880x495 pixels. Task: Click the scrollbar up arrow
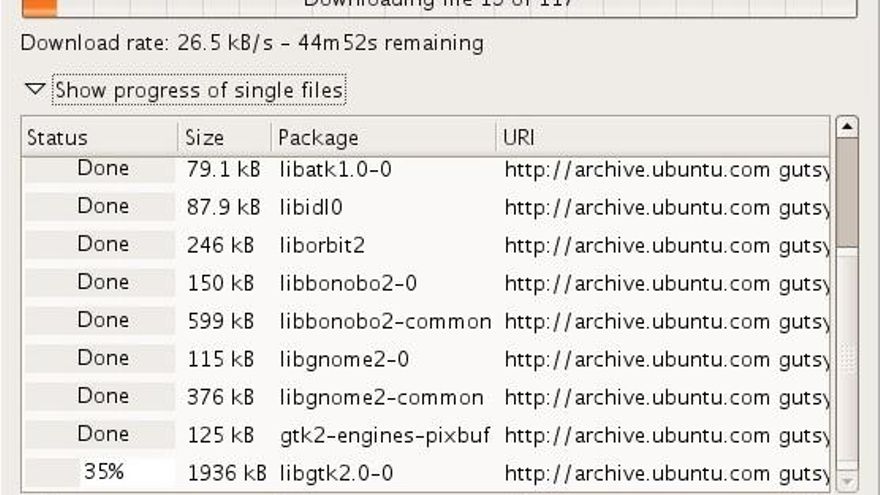[x=847, y=127]
